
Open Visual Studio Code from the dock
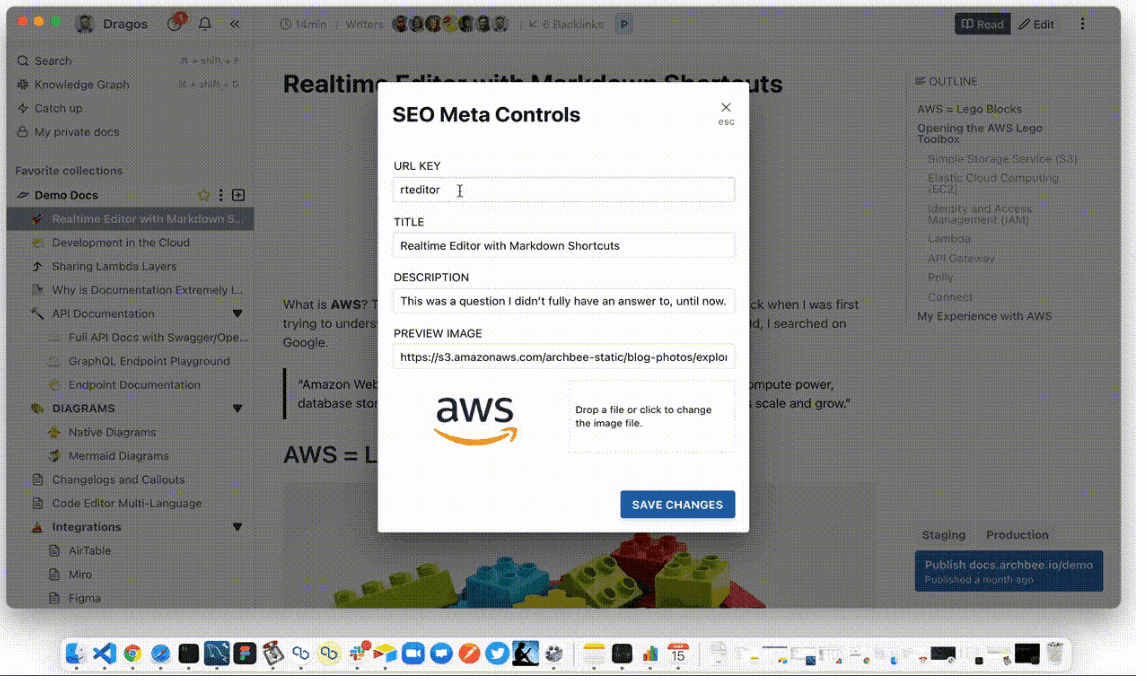click(x=104, y=654)
